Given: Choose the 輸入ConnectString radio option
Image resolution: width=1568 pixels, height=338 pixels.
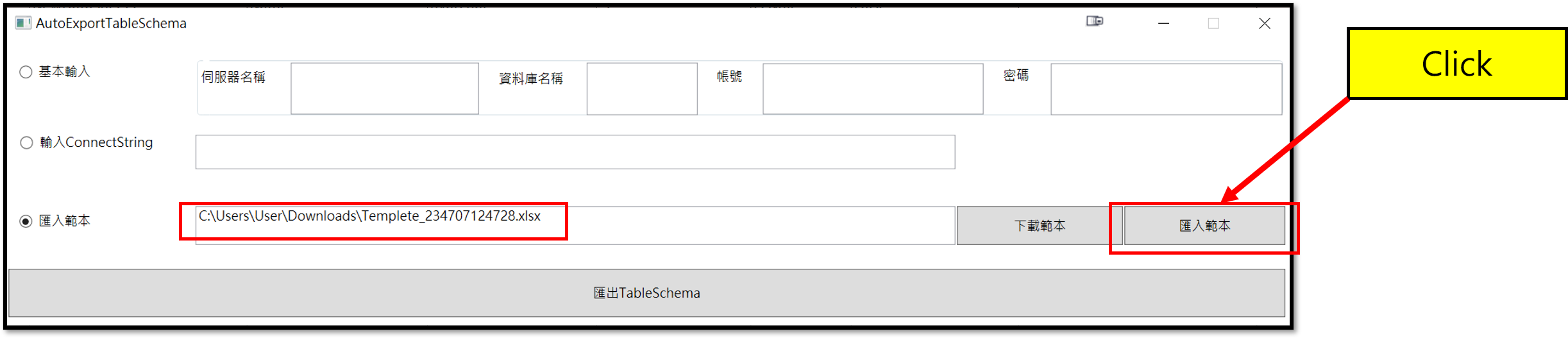Looking at the screenshot, I should click(x=26, y=142).
